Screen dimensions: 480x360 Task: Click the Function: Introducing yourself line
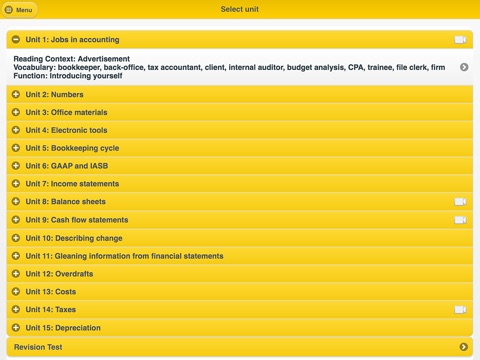(x=68, y=76)
